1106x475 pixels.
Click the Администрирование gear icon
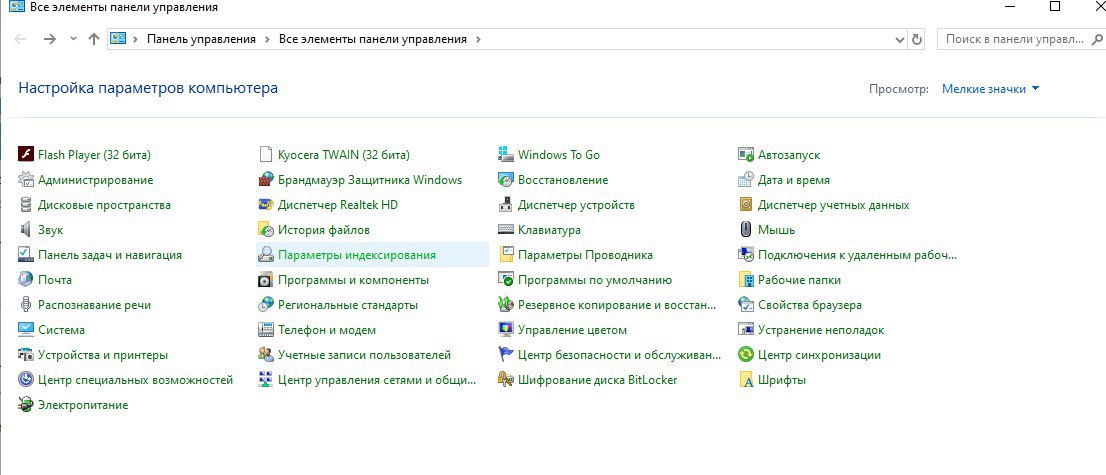click(x=26, y=179)
